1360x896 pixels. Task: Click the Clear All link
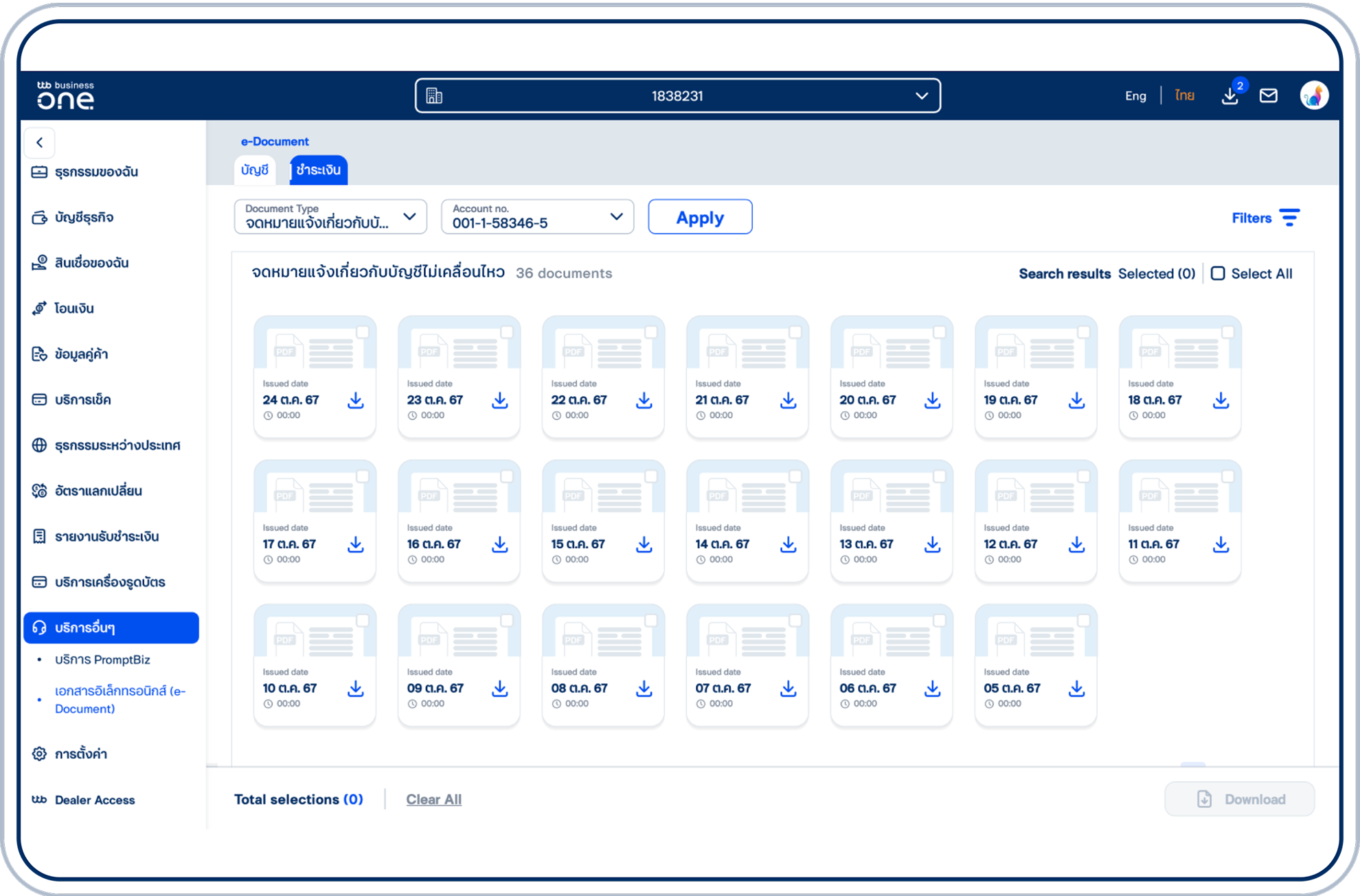coord(433,799)
